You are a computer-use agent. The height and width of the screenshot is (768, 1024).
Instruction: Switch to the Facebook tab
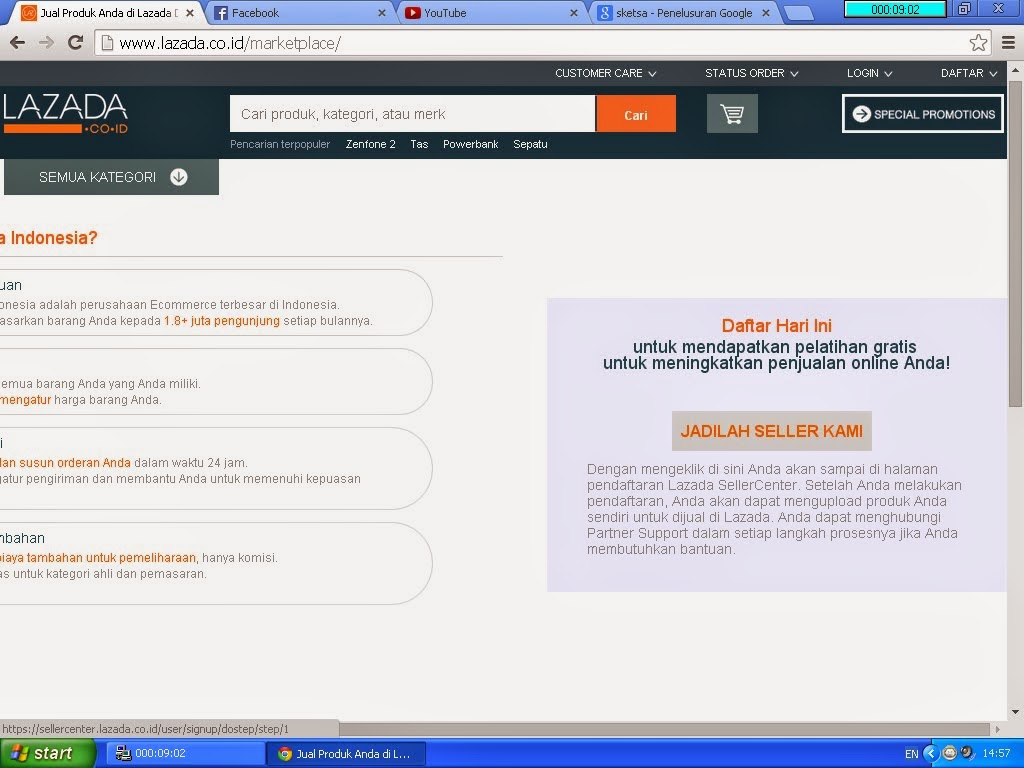297,13
